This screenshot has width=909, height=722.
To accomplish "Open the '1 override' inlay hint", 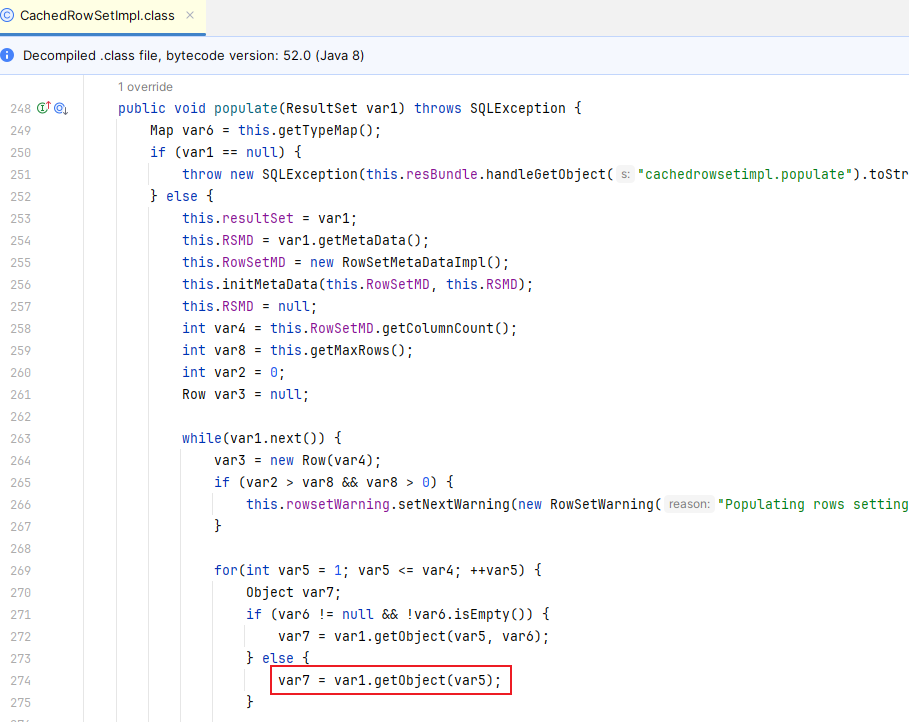I will (x=145, y=87).
